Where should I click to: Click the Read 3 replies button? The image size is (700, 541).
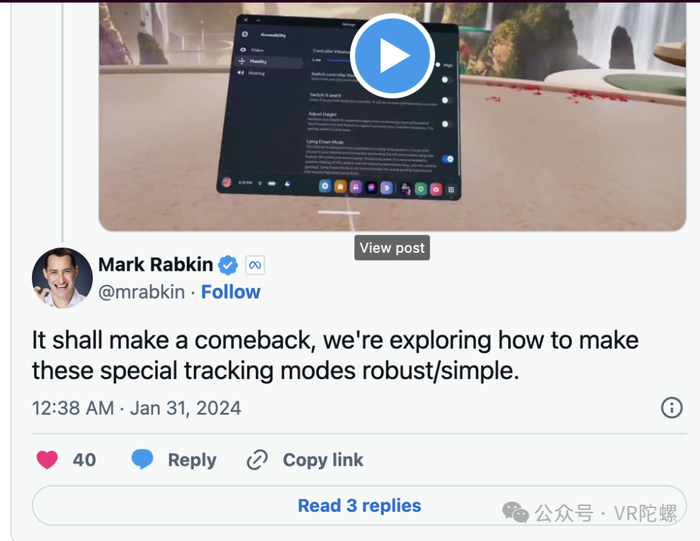coord(359,506)
